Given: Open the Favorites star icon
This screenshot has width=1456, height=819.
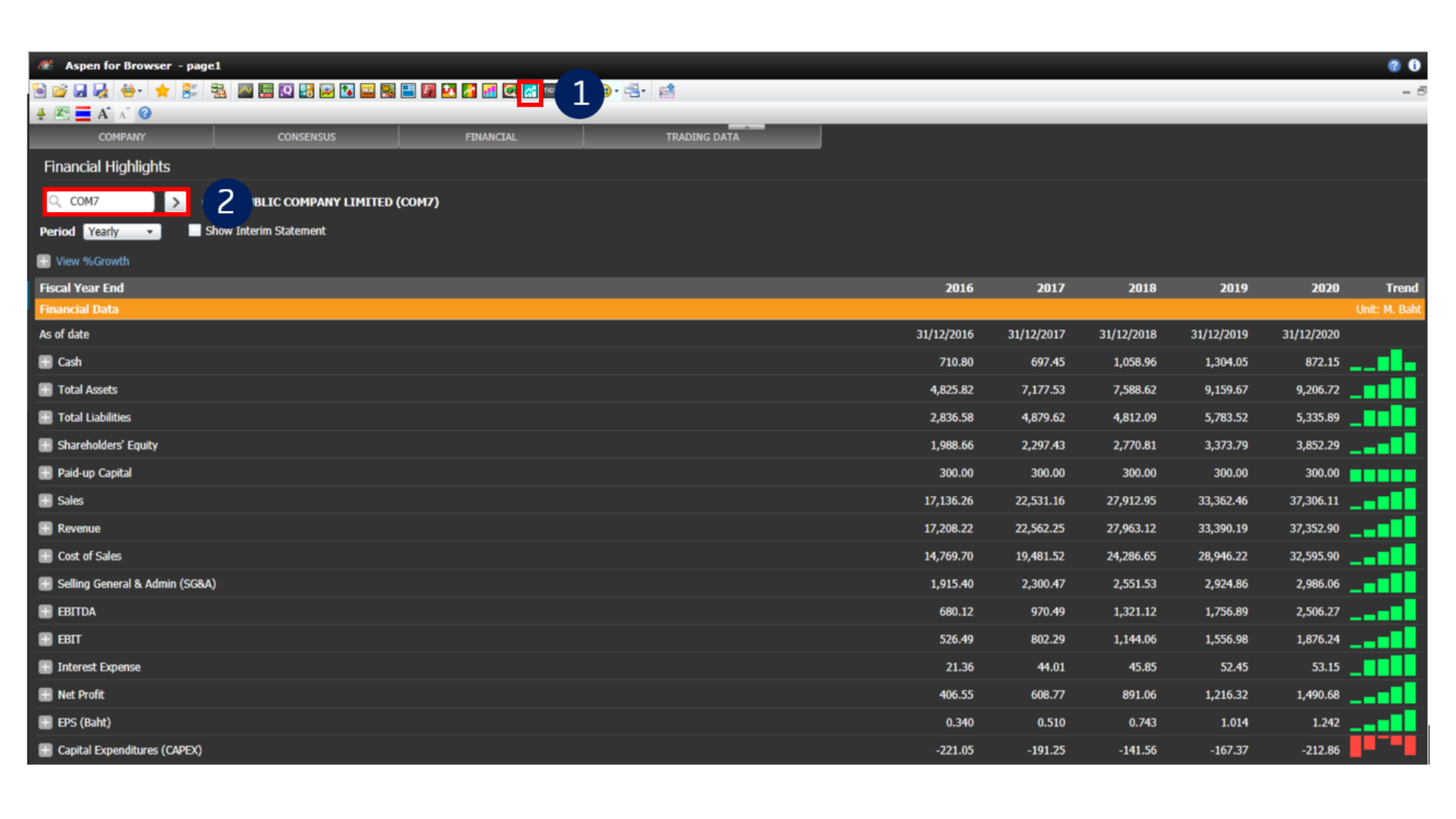Looking at the screenshot, I should point(162,92).
